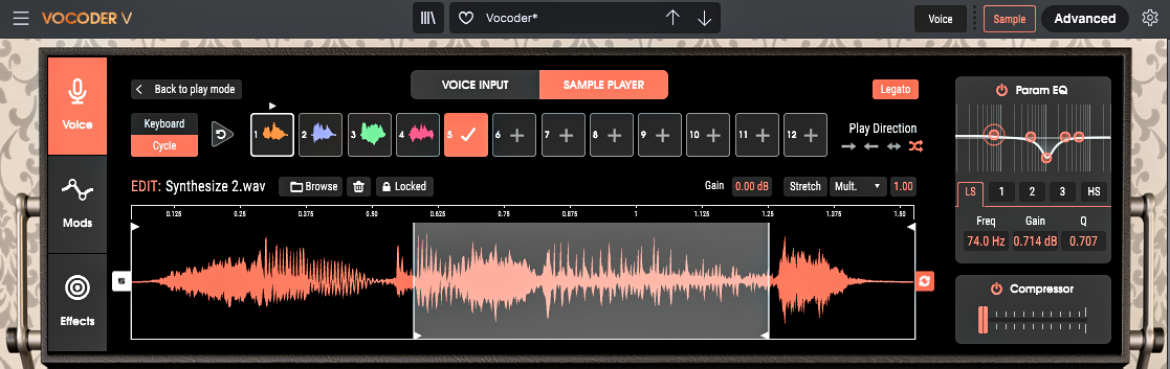Screen dimensions: 1170x369
Task: Select Keyboard trigger mode
Action: coord(164,124)
